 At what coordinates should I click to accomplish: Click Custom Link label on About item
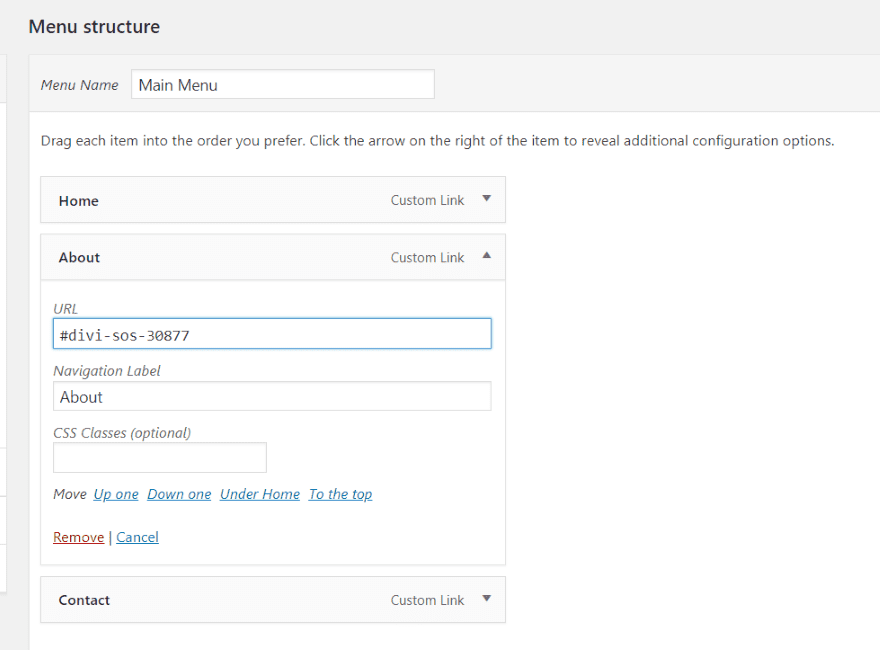pyautogui.click(x=428, y=258)
